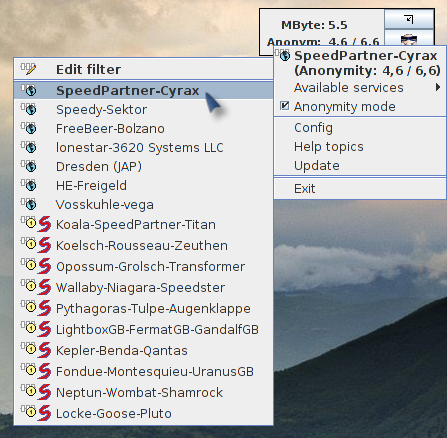Viewport: 447px width, 438px height.
Task: Click the sunglasses face button in mini view
Action: (409, 39)
